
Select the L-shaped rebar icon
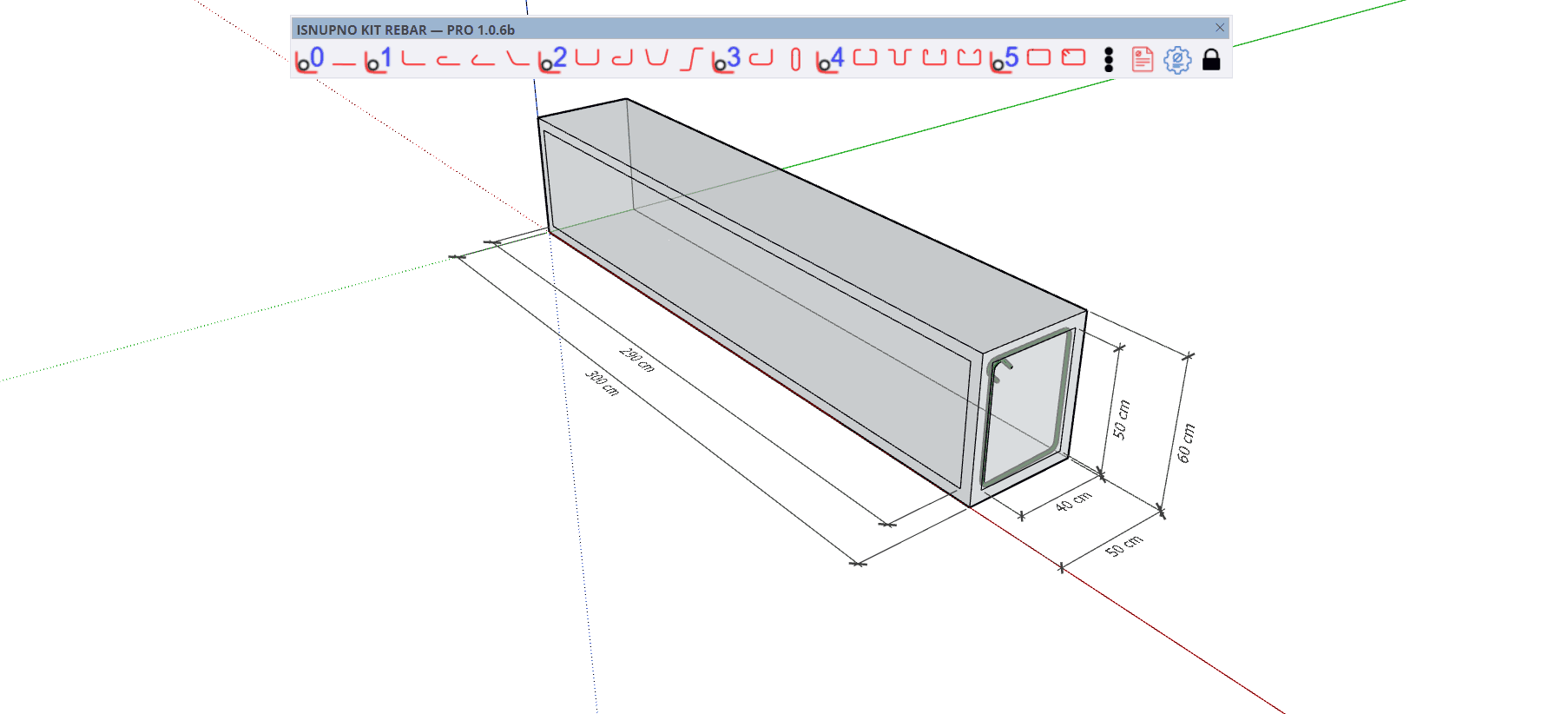[413, 59]
